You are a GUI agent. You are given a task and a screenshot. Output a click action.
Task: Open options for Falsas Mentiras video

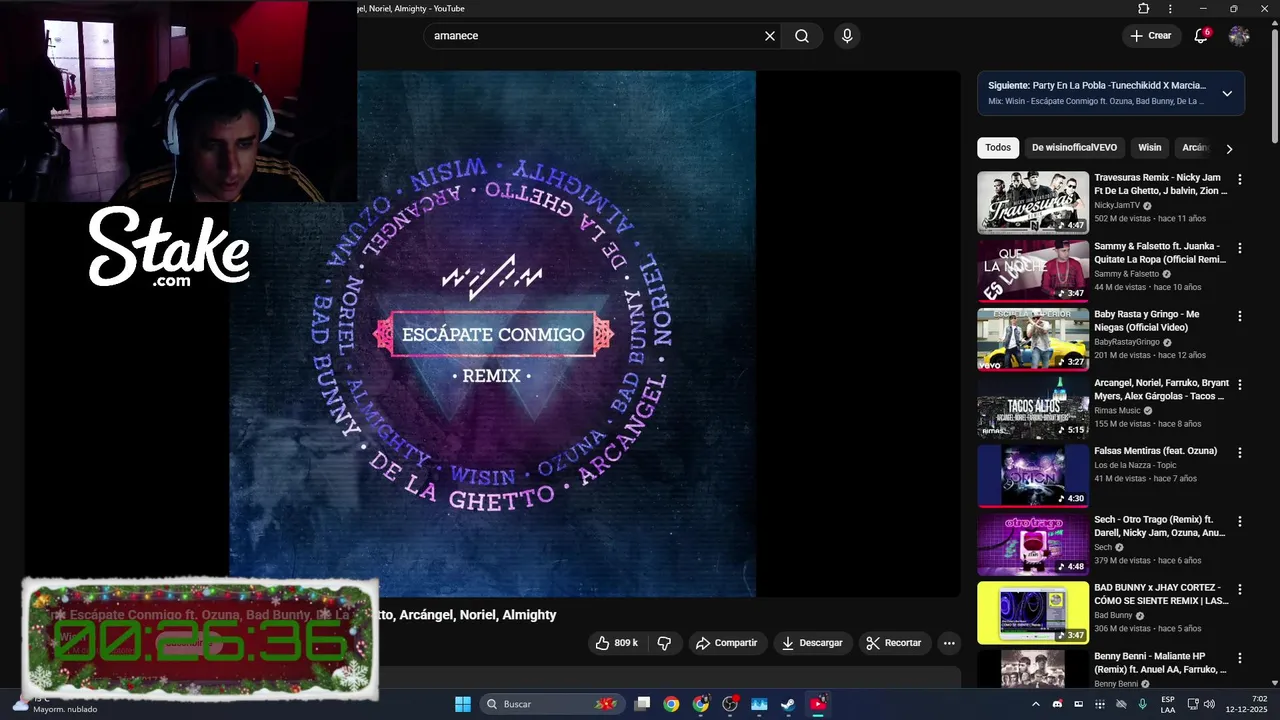1240,453
